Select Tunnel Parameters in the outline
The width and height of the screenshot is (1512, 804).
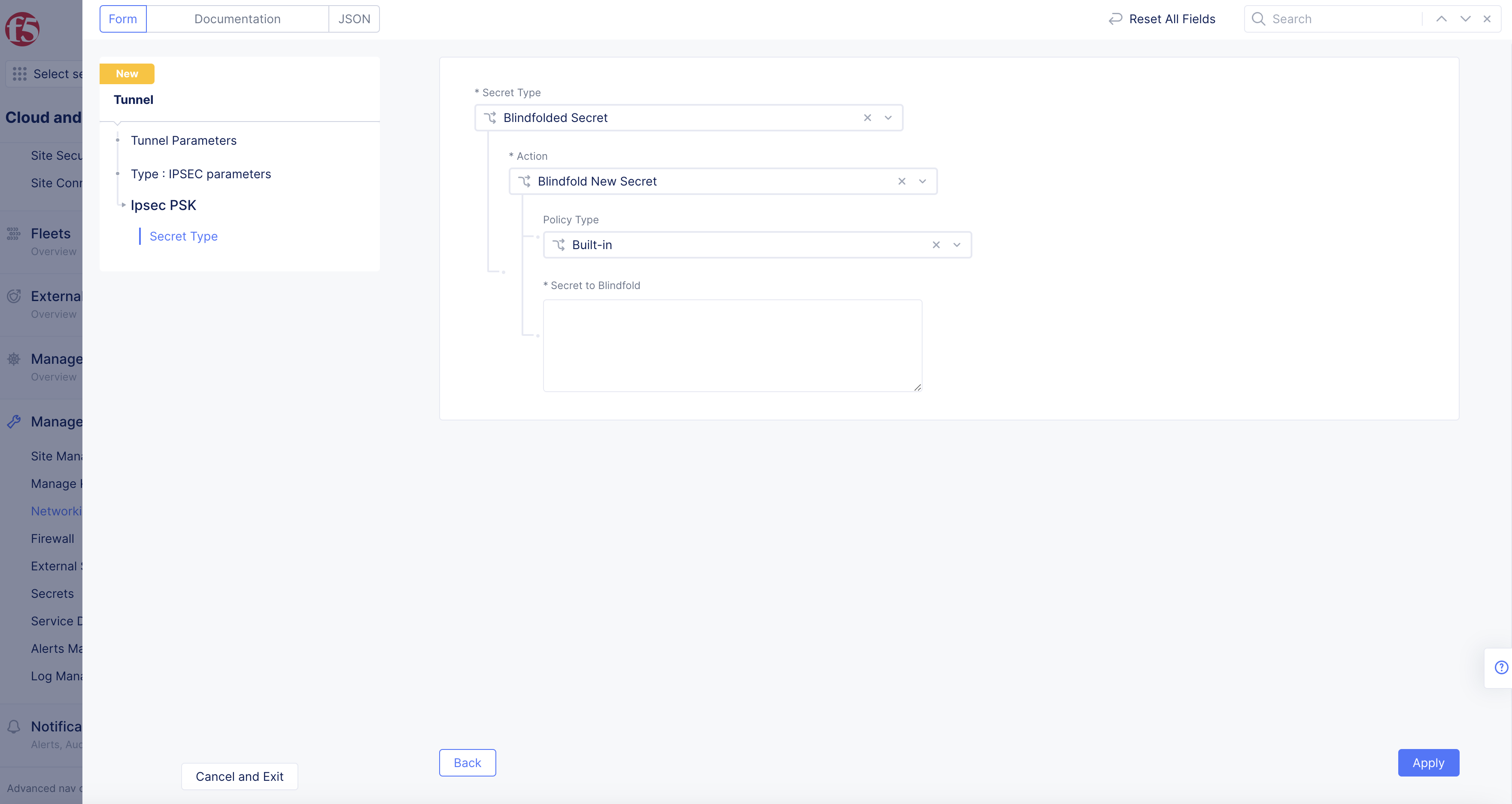184,140
